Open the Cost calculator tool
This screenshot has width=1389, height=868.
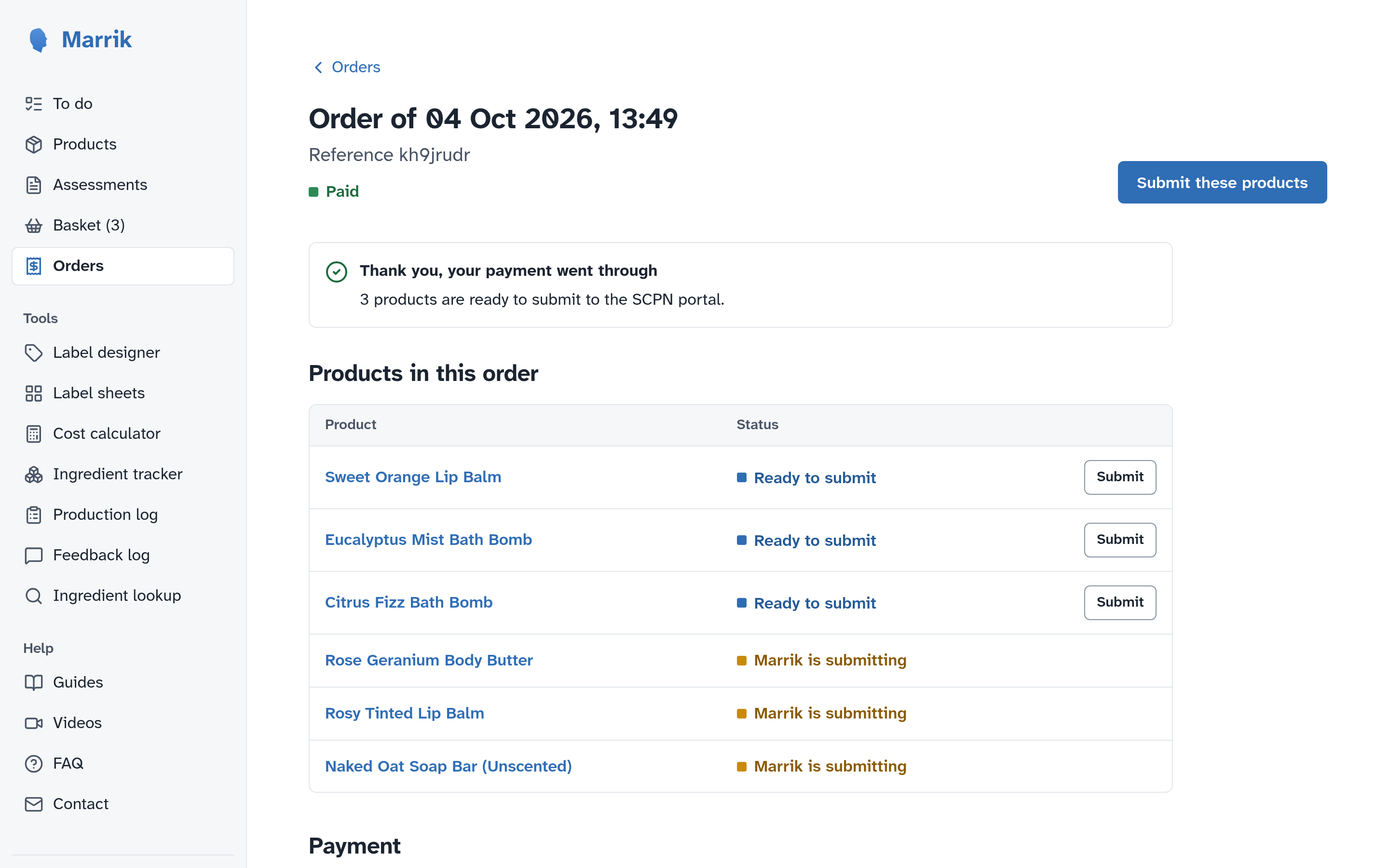[x=123, y=434]
